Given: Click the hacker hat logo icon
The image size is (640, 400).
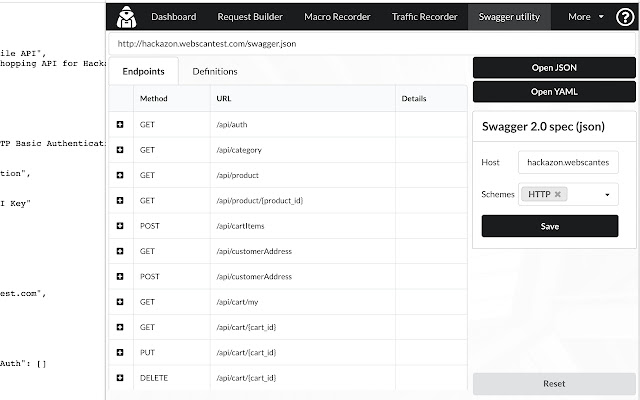Looking at the screenshot, I should (125, 17).
